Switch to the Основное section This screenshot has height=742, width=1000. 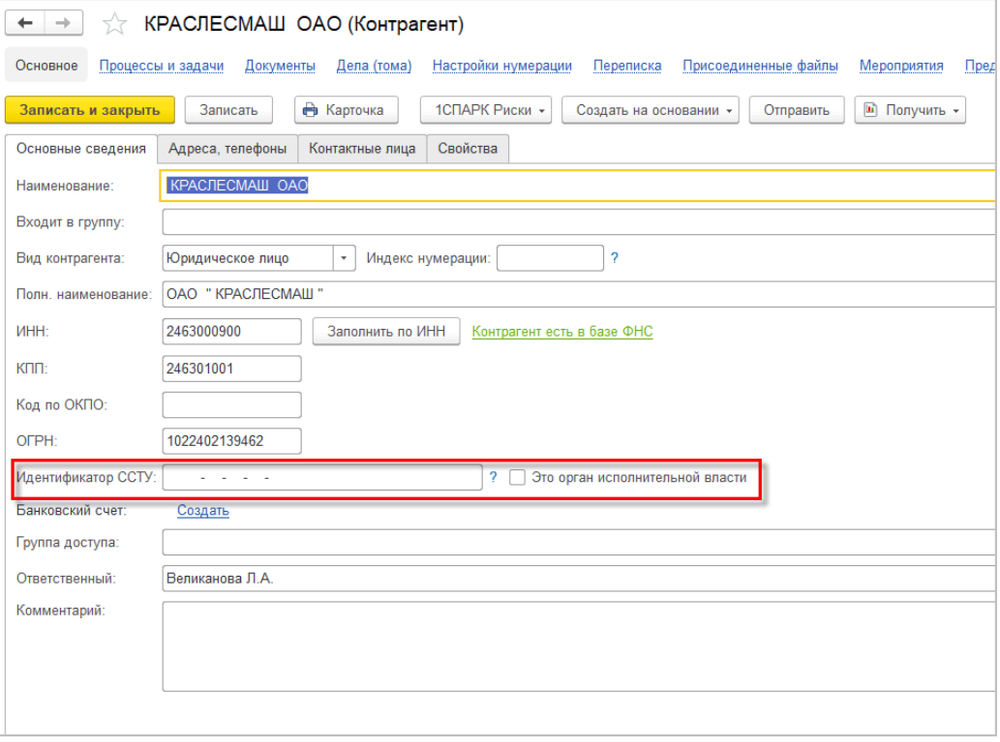(47, 66)
